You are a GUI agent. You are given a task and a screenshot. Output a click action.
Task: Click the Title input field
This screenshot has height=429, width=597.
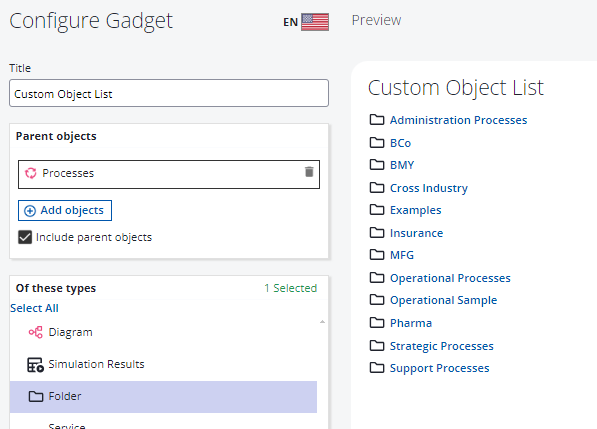169,93
